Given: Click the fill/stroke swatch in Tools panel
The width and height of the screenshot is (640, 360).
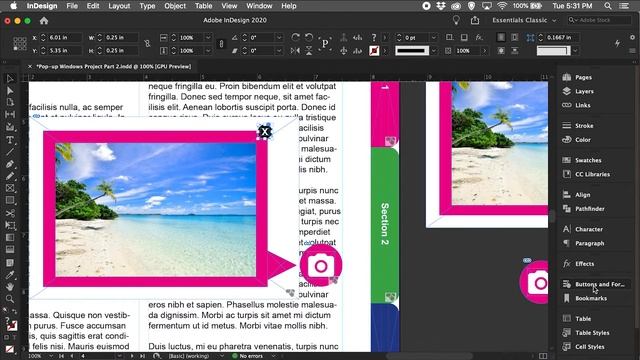Looking at the screenshot, I should tap(11, 325).
